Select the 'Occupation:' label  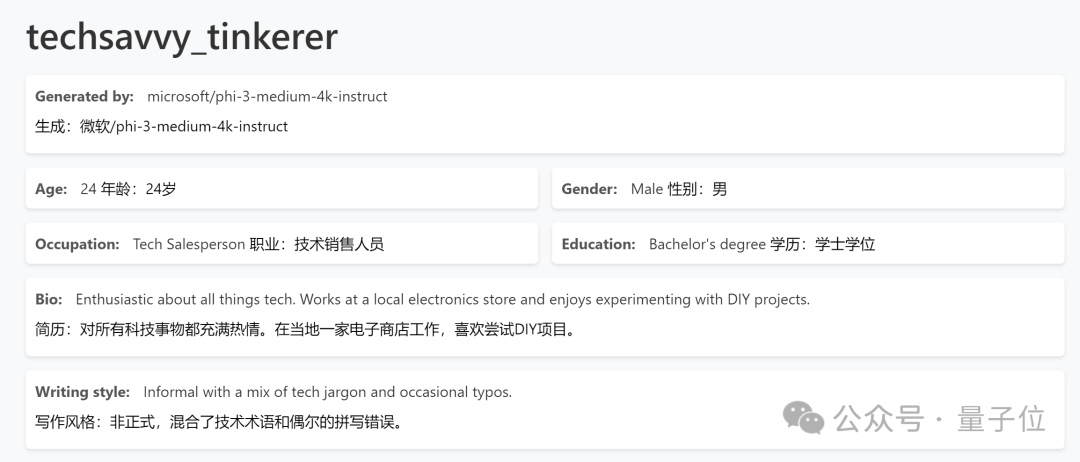coord(77,244)
